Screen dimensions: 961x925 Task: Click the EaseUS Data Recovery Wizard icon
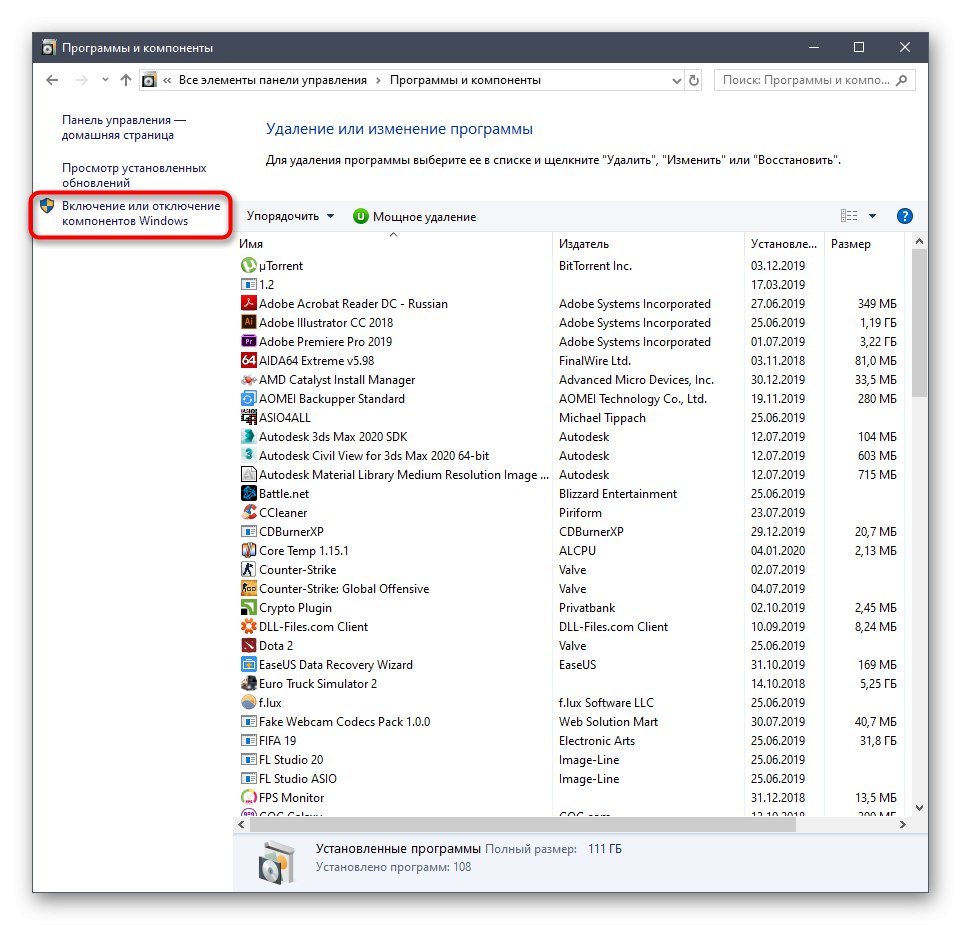click(248, 664)
